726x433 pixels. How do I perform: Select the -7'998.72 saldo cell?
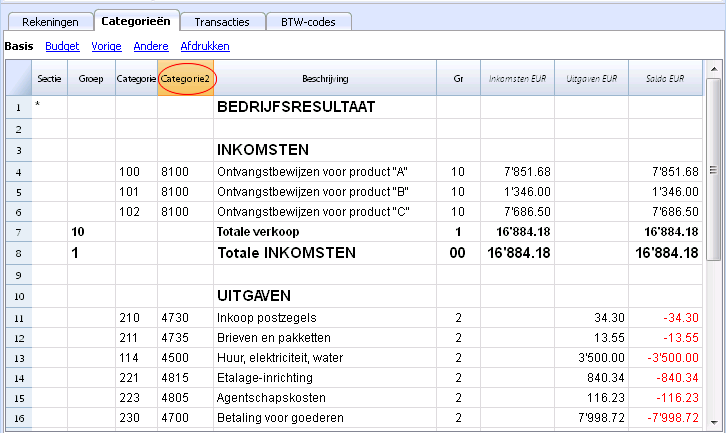[665, 418]
